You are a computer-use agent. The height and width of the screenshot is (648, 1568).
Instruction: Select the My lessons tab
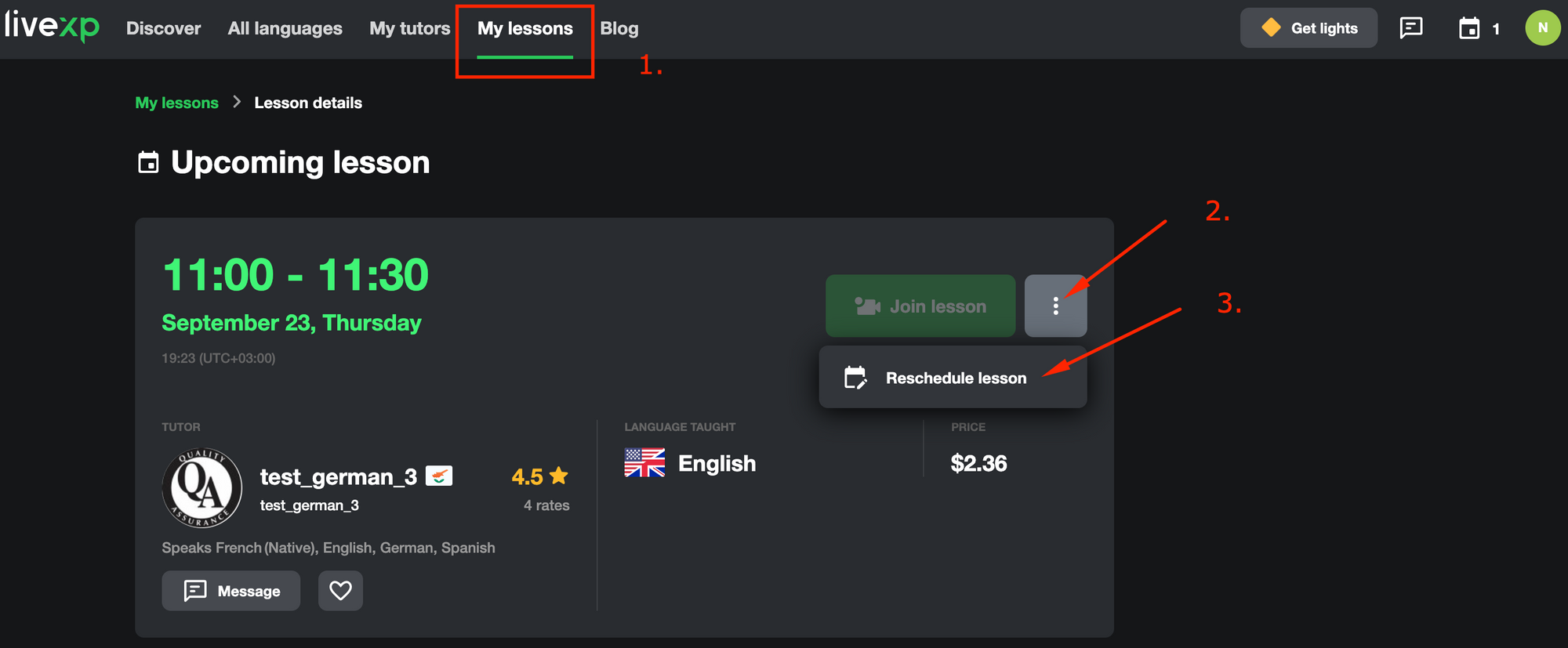click(524, 28)
